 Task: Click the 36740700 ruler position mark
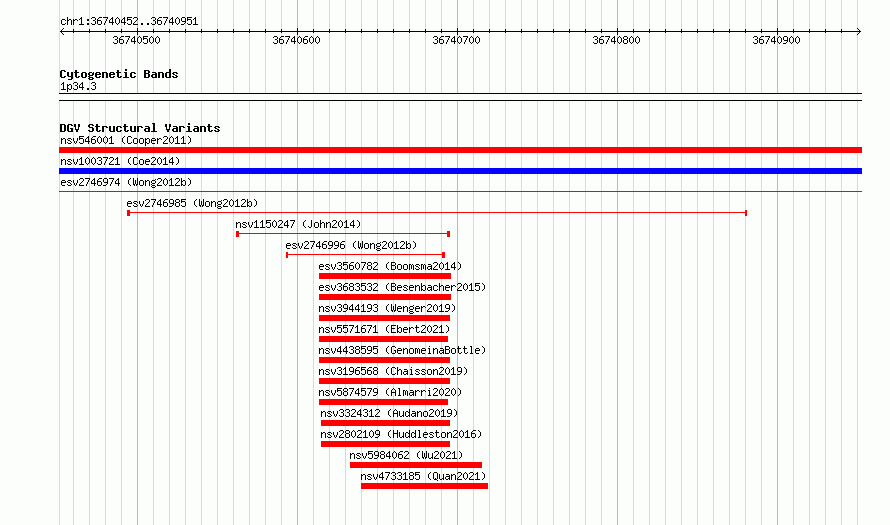[456, 40]
